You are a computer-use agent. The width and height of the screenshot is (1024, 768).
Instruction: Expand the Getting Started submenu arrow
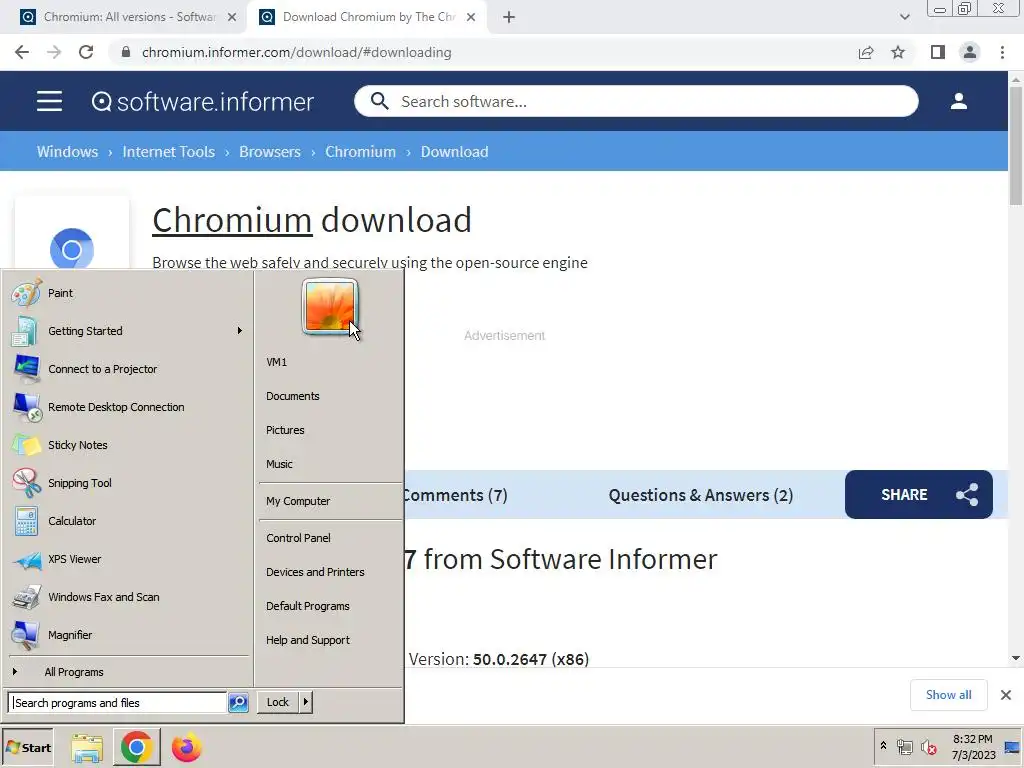pos(240,331)
